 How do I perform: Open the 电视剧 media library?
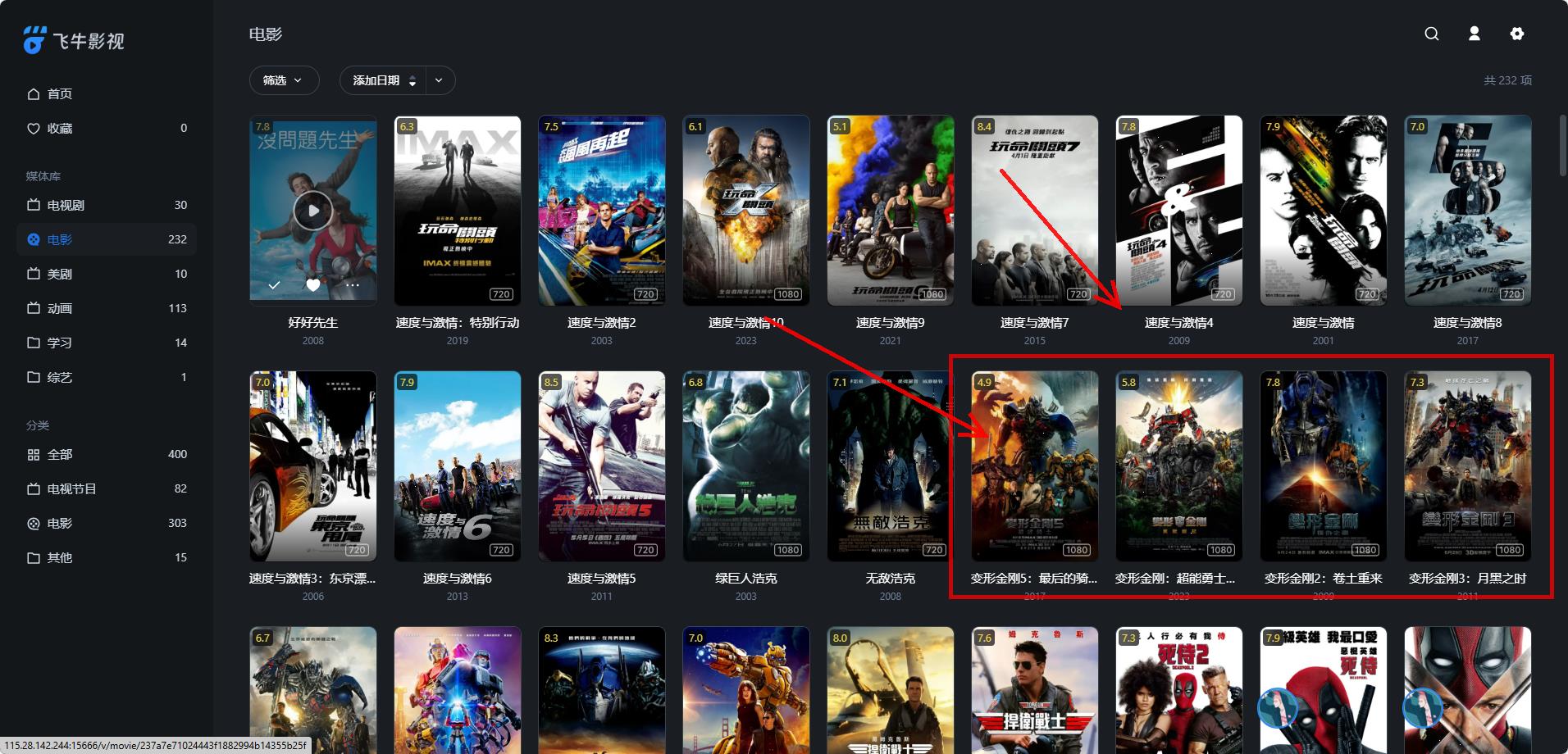coord(107,205)
